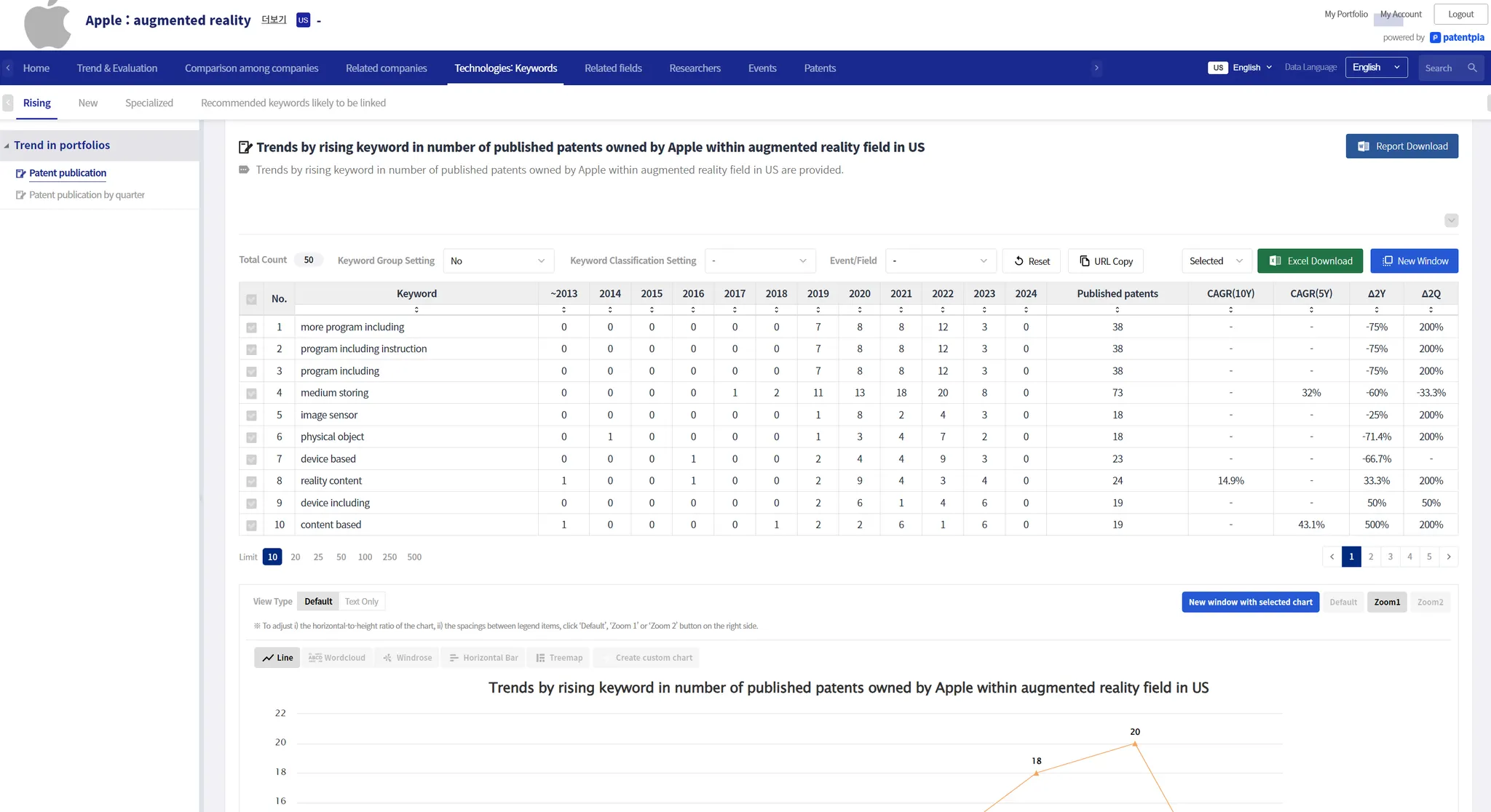Switch to the Specialized keywords tab
1491x812 pixels.
(149, 103)
